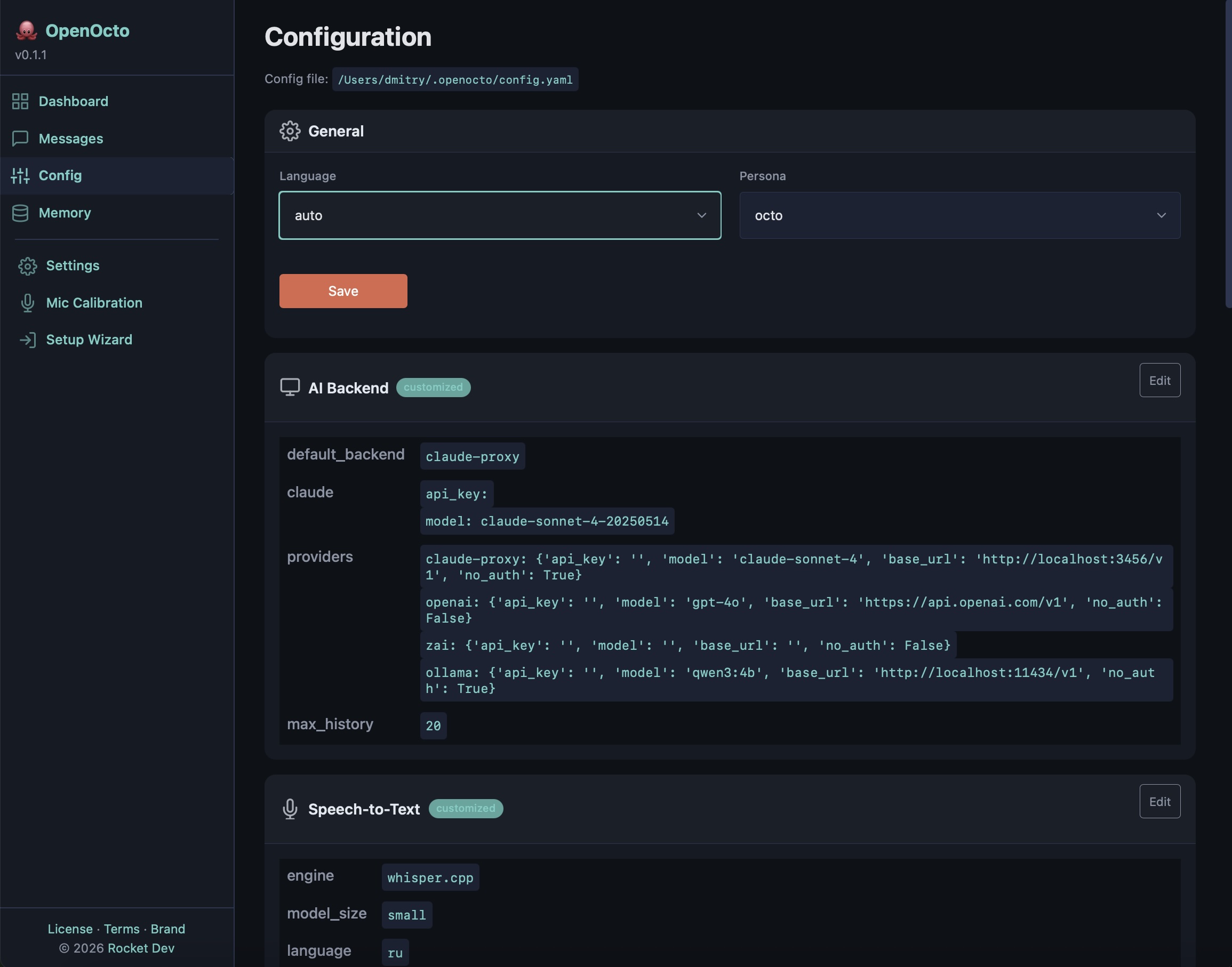Image resolution: width=1232 pixels, height=967 pixels.
Task: Click the max_history value 20
Action: pyautogui.click(x=433, y=726)
